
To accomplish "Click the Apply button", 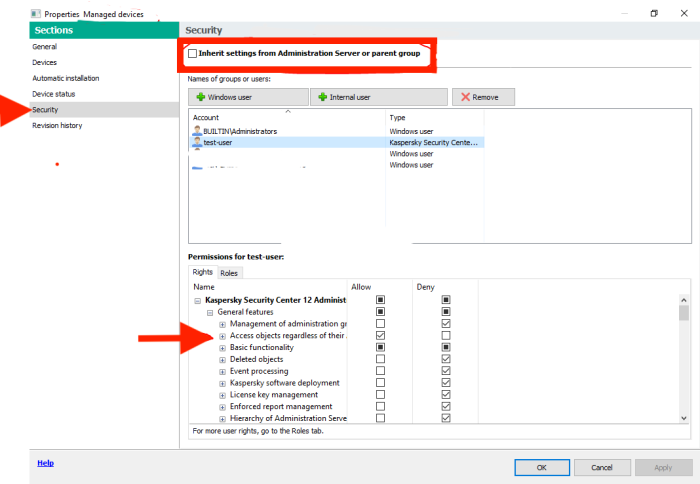I will pos(663,467).
